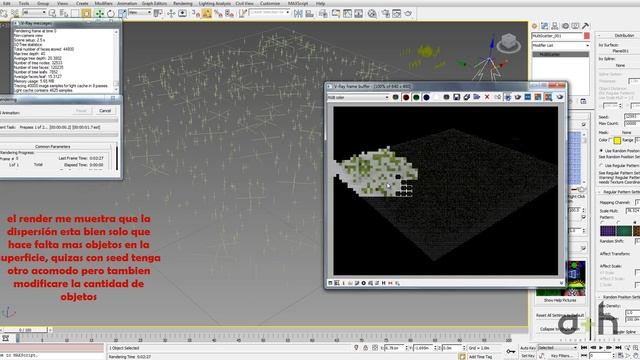Open the Tools menu
This screenshot has height=360, width=640.
pyautogui.click(x=24, y=3)
